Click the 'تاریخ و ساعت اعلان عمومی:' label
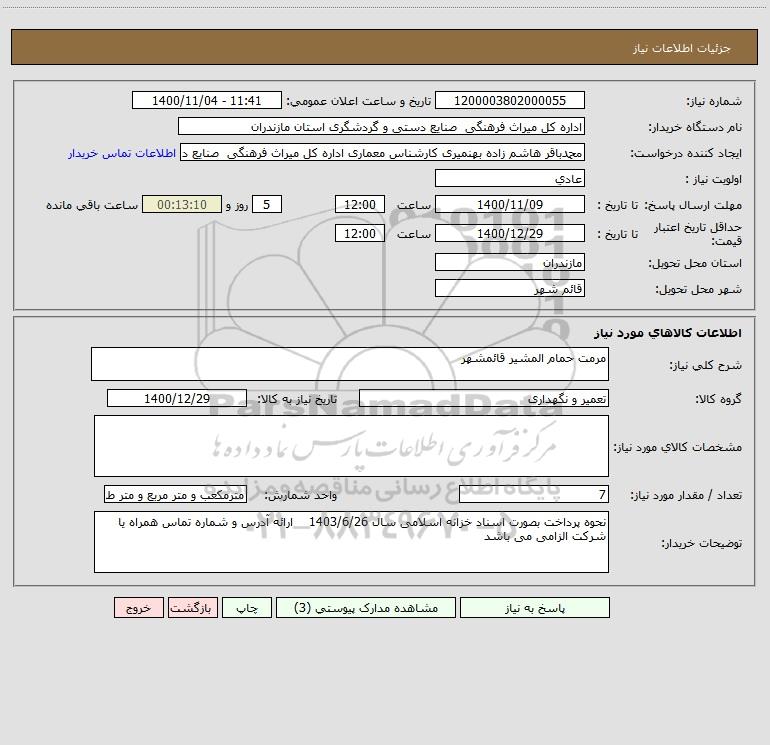This screenshot has width=770, height=745. tap(358, 101)
